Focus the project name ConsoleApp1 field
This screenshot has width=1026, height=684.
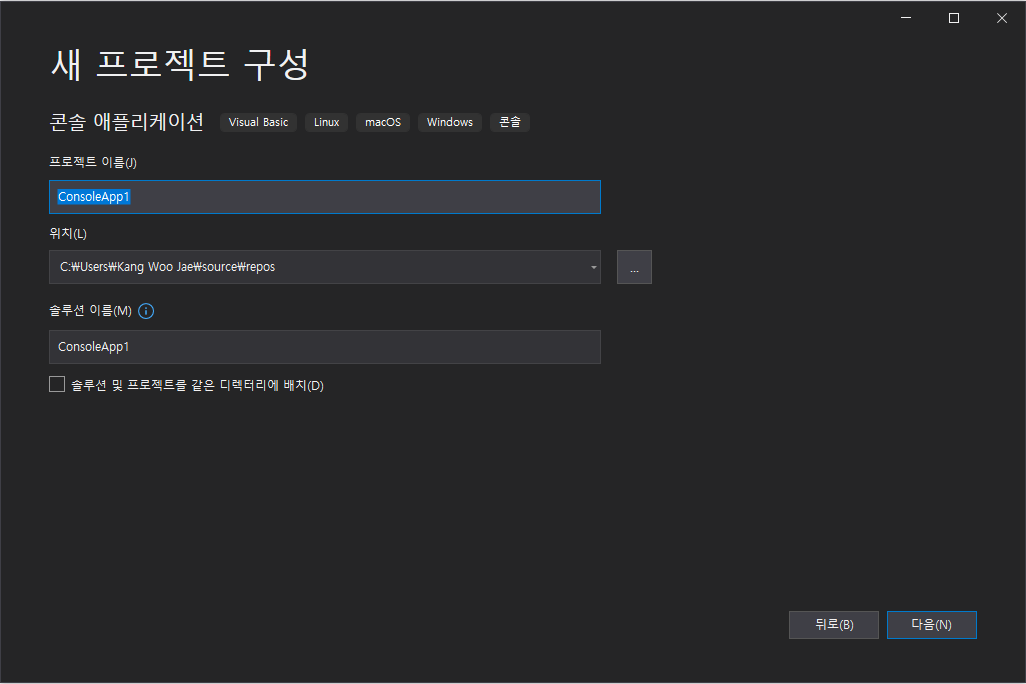point(325,197)
